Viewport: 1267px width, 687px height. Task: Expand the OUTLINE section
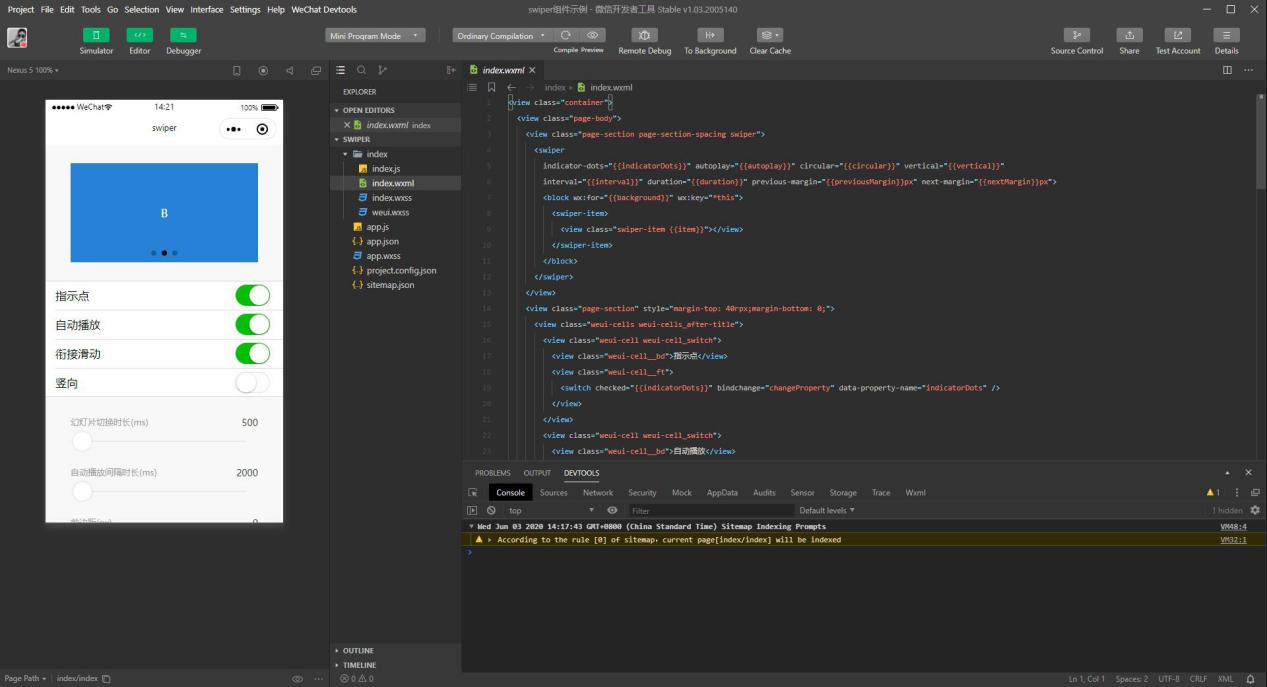[358, 651]
